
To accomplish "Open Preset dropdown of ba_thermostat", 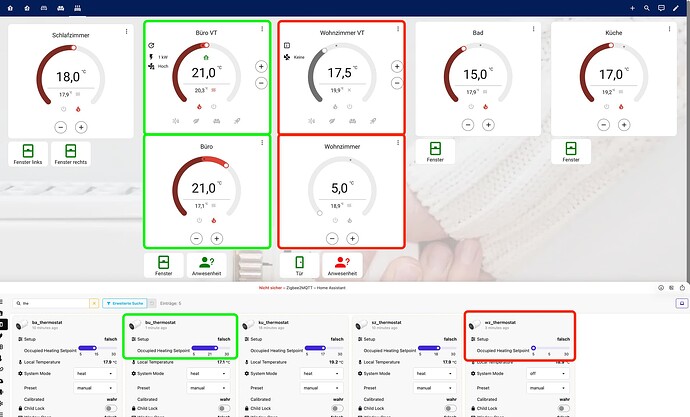I will 97,388.
